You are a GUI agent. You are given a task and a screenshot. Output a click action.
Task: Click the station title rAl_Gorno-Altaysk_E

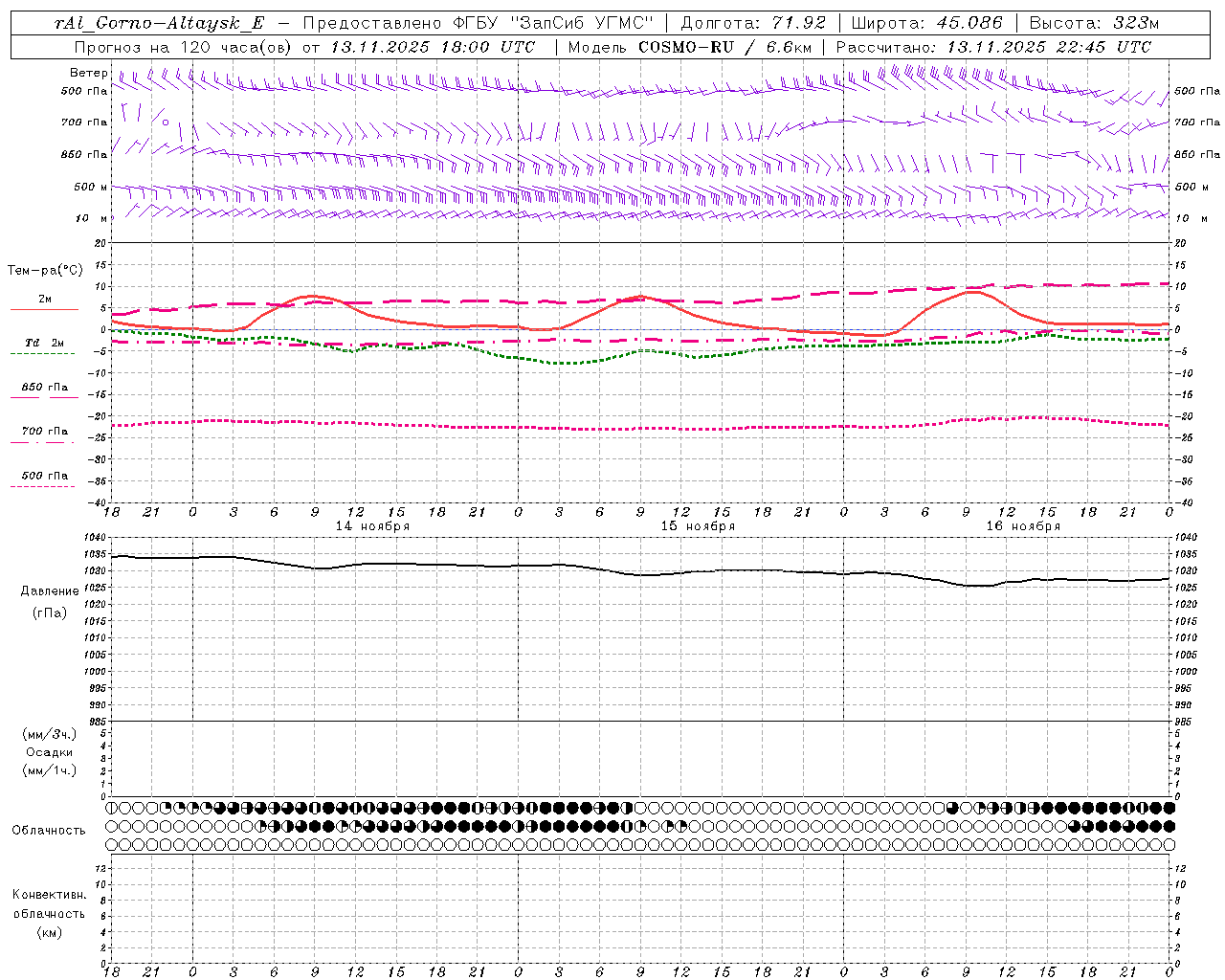(x=159, y=24)
